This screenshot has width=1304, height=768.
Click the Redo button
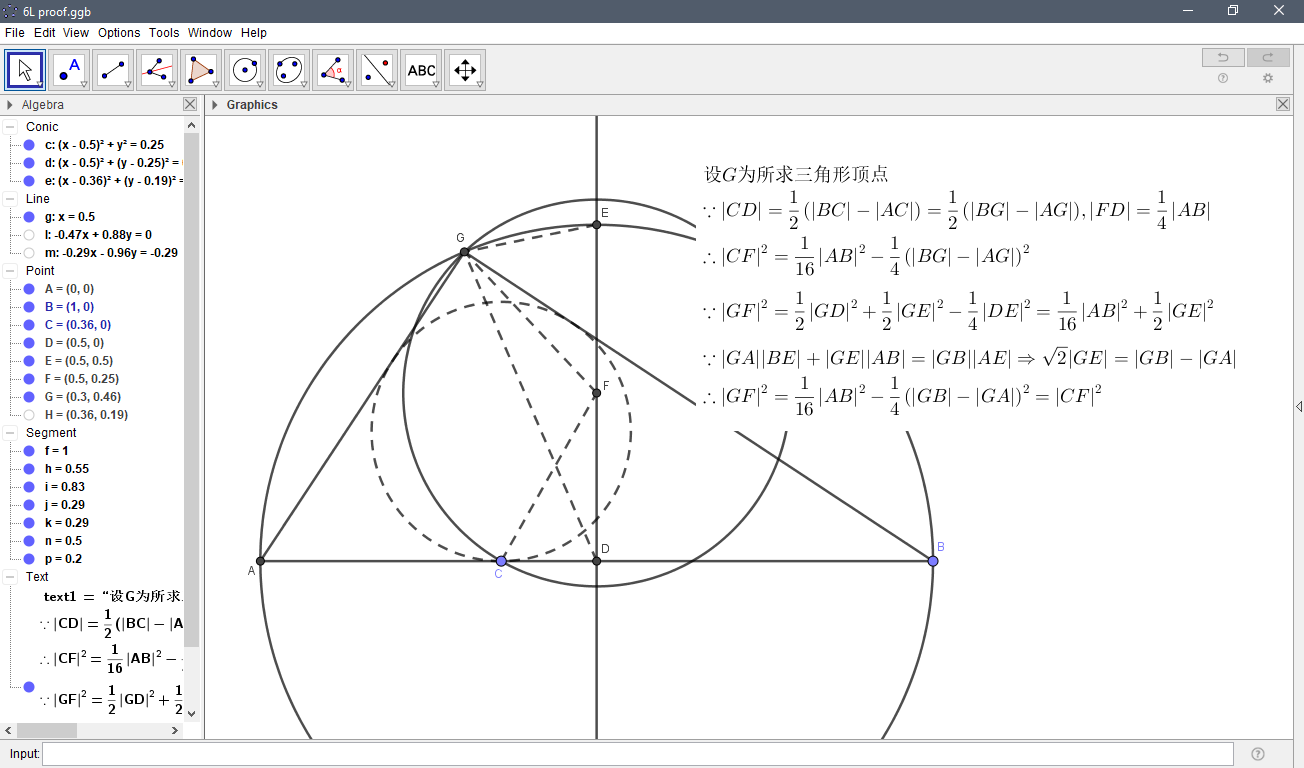pyautogui.click(x=1268, y=57)
